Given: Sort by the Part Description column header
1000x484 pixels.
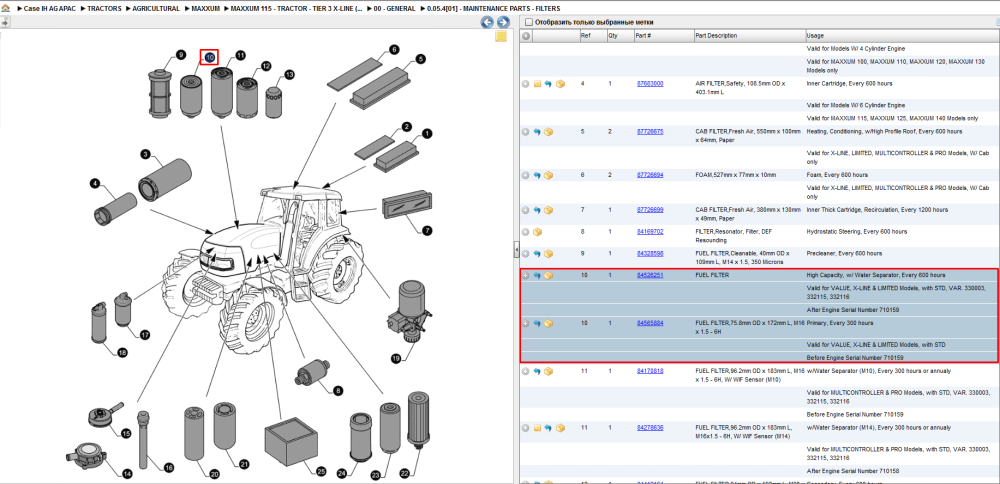Looking at the screenshot, I should 749,36.
